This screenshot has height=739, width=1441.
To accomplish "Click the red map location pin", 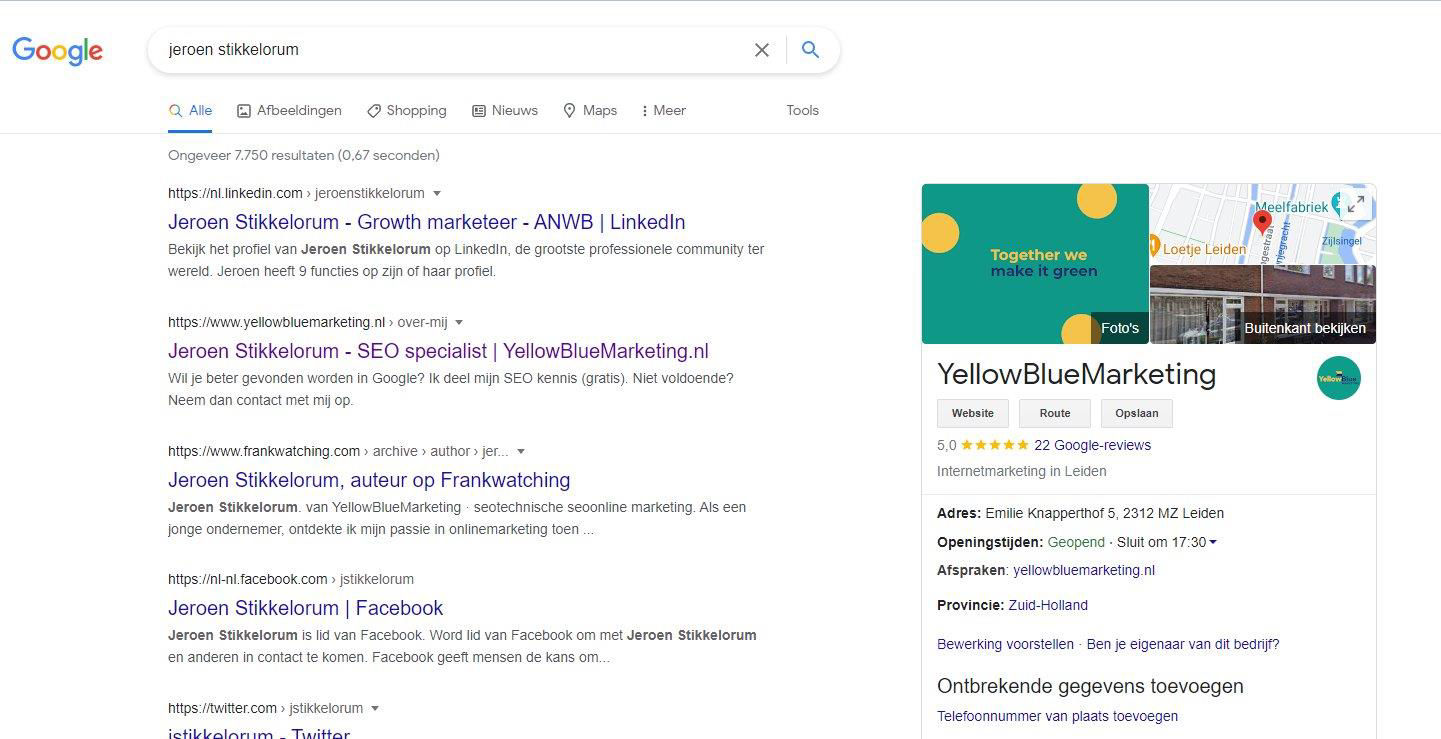I will coord(1262,222).
